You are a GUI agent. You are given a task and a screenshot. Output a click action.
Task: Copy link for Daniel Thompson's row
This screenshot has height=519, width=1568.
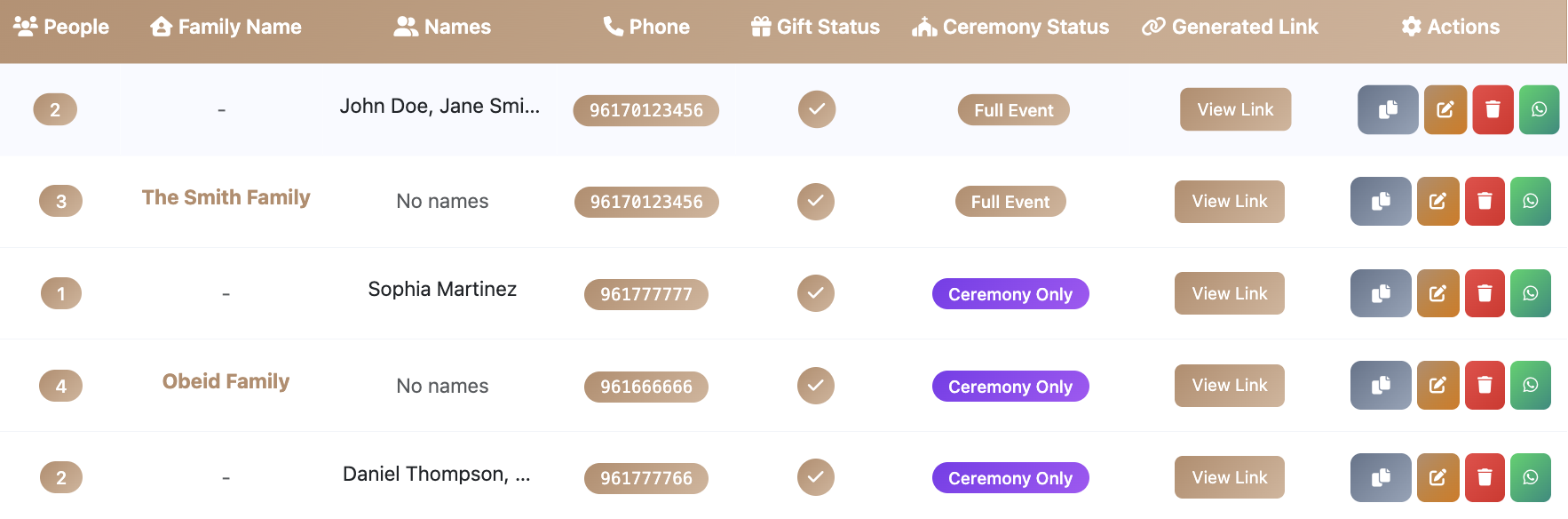(x=1381, y=477)
